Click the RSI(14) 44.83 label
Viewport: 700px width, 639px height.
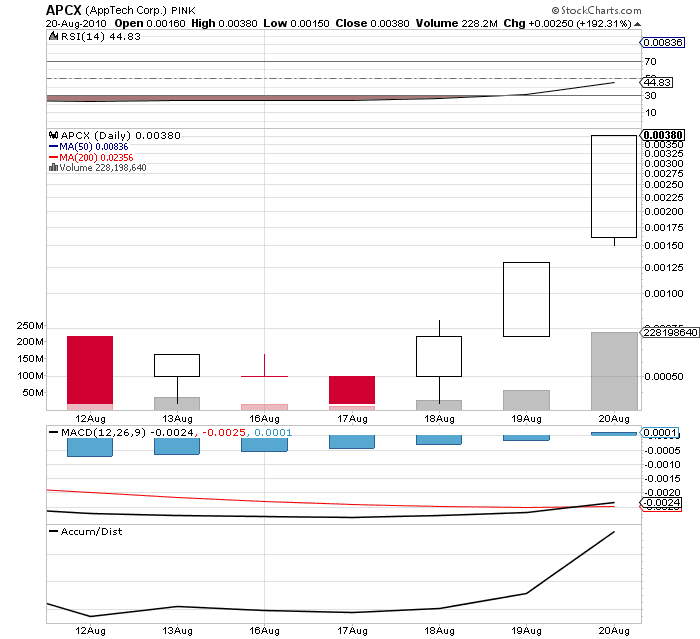point(100,37)
